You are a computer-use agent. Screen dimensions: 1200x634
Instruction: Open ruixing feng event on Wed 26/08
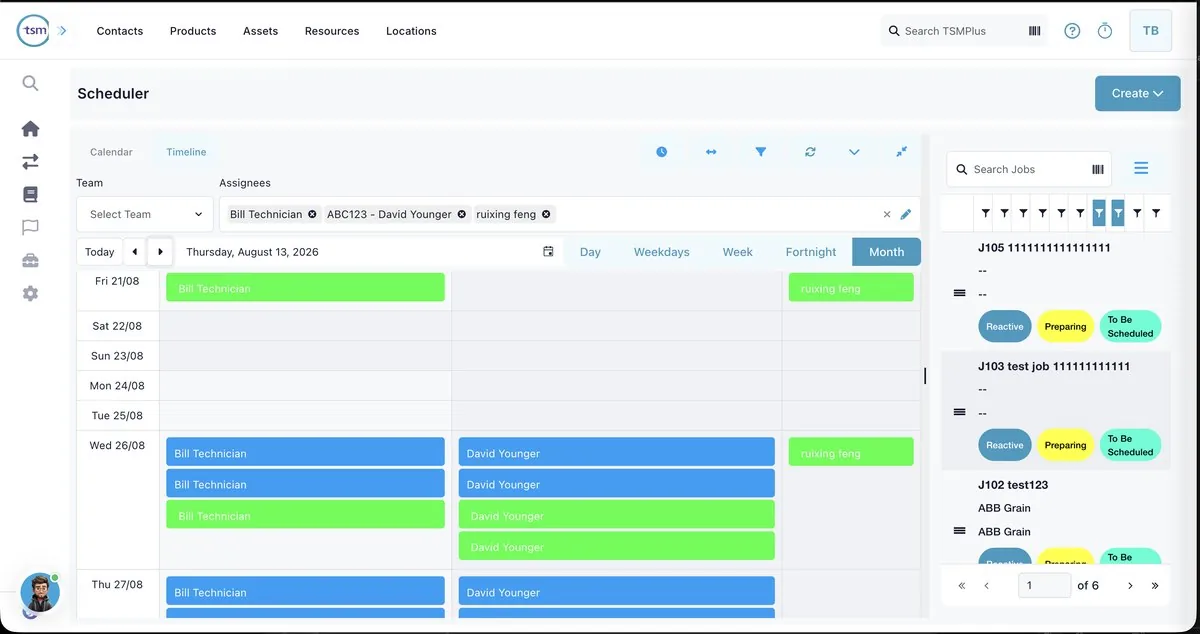[851, 453]
